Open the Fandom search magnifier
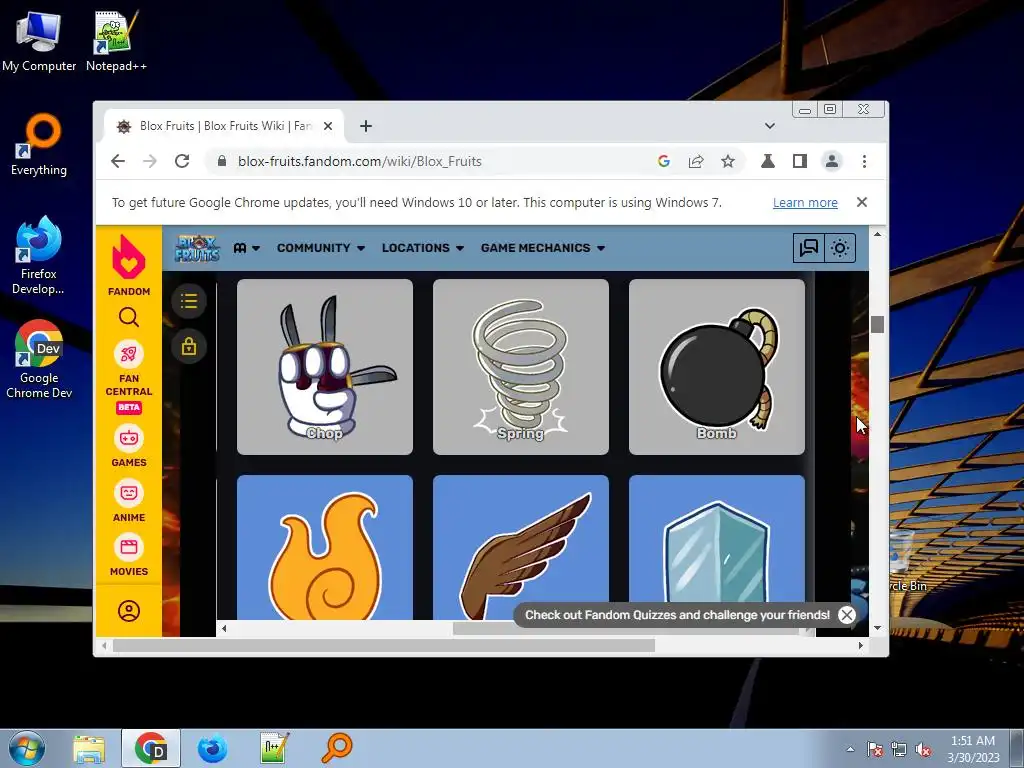 point(129,317)
